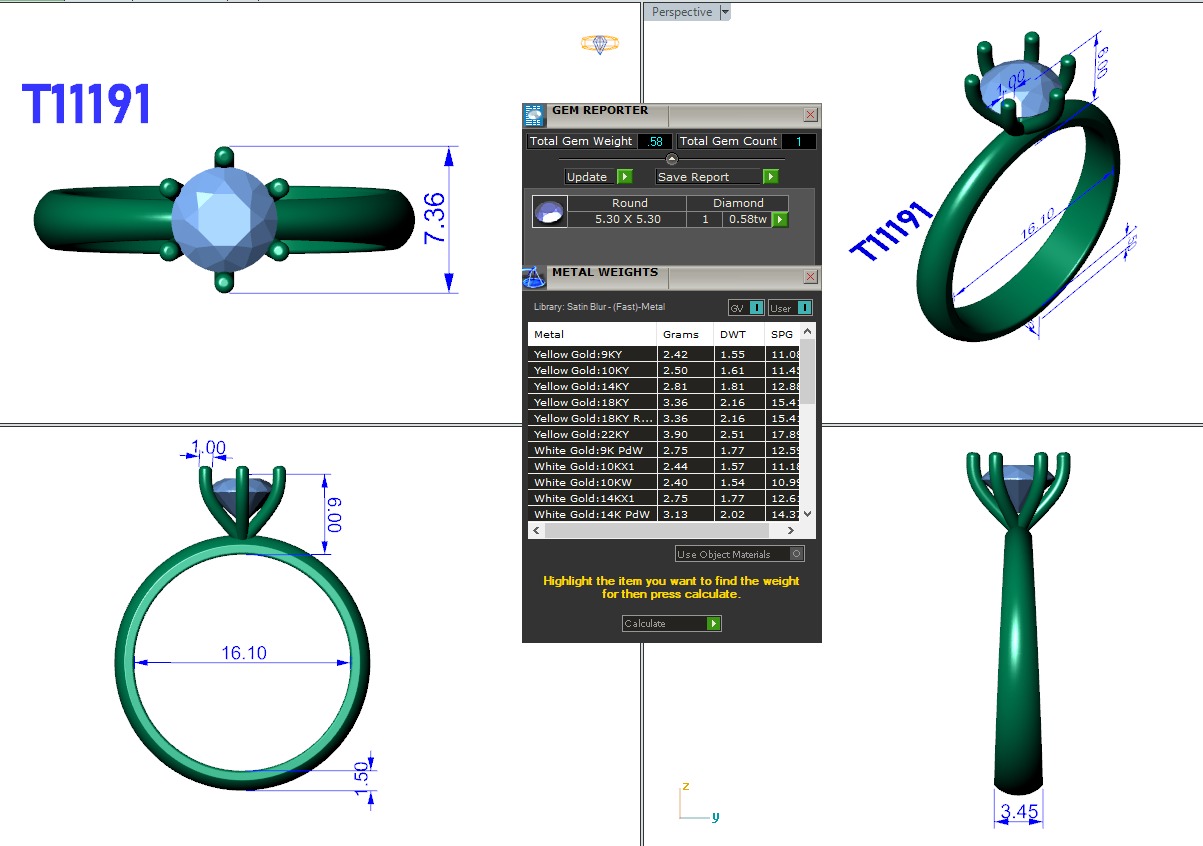Image resolution: width=1203 pixels, height=846 pixels.
Task: Select the Yellow Gold:18KY row
Action: click(592, 402)
